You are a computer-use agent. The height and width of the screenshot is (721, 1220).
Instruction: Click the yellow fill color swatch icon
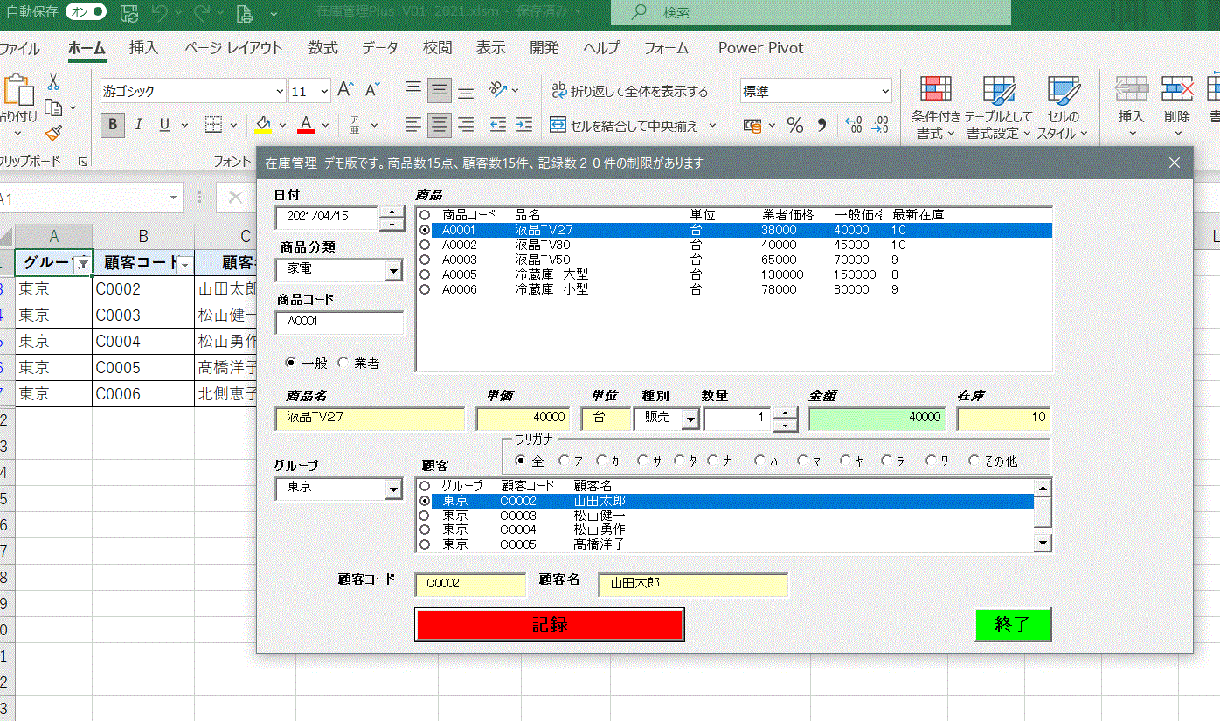(x=263, y=125)
